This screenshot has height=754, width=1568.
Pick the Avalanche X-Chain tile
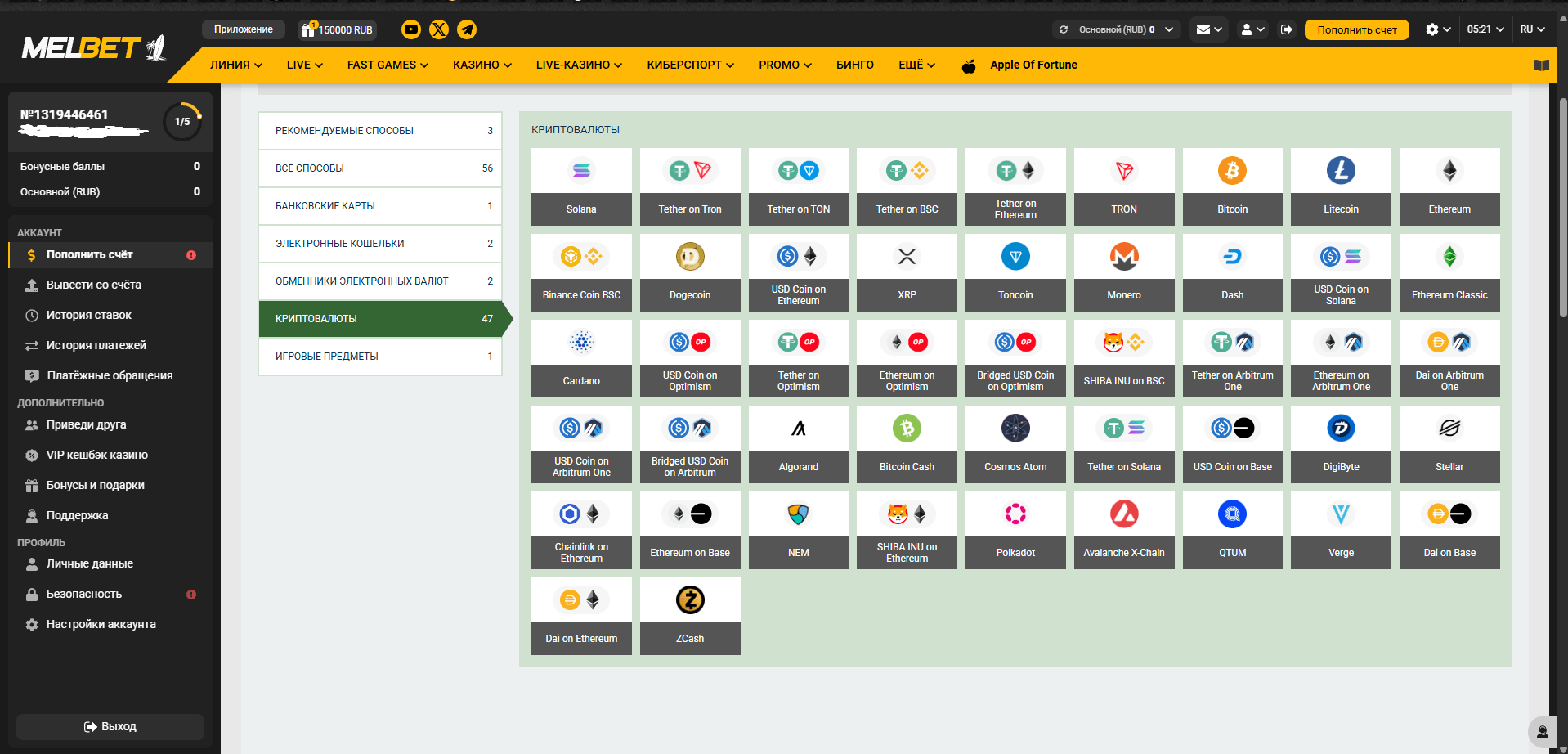click(1124, 530)
